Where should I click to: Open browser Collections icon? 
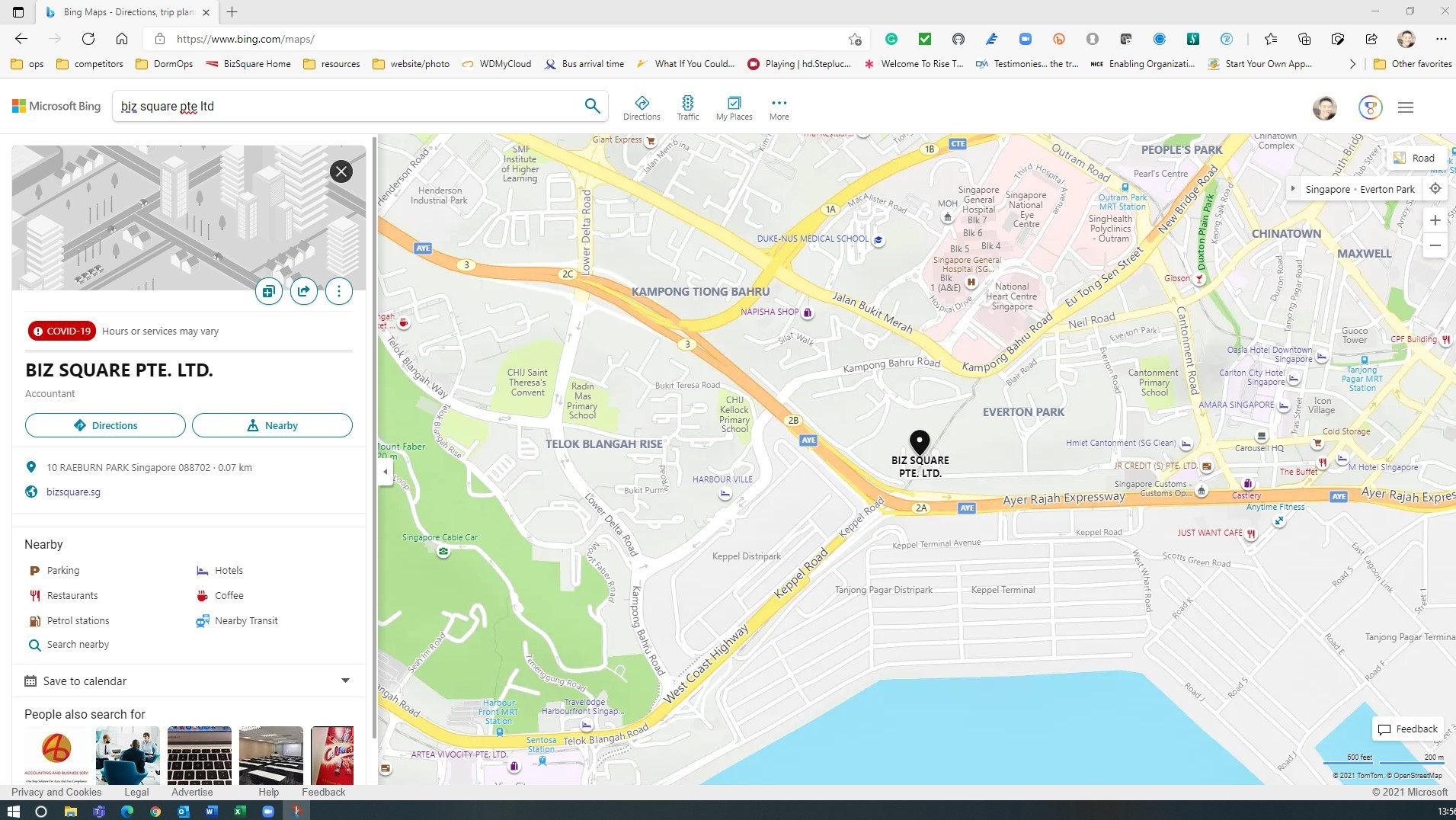click(1304, 39)
